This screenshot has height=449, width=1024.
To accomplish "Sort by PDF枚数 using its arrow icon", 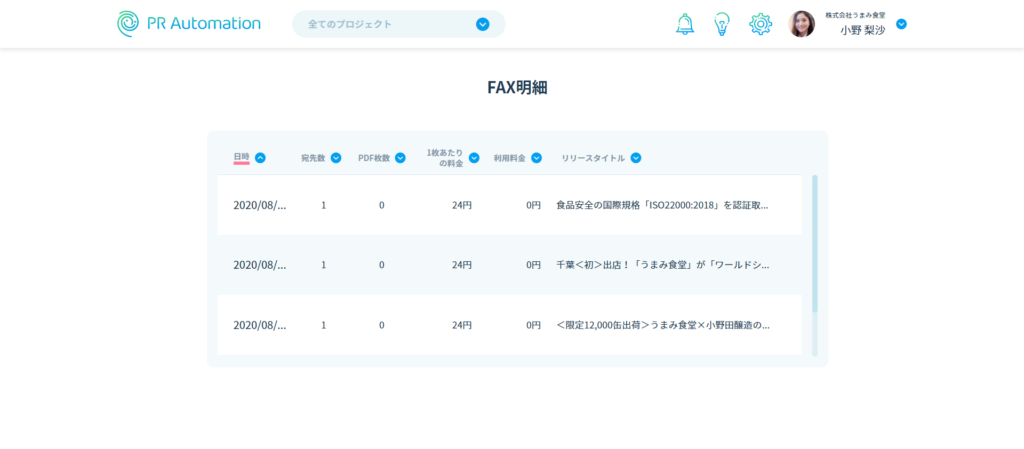I will pyautogui.click(x=400, y=158).
